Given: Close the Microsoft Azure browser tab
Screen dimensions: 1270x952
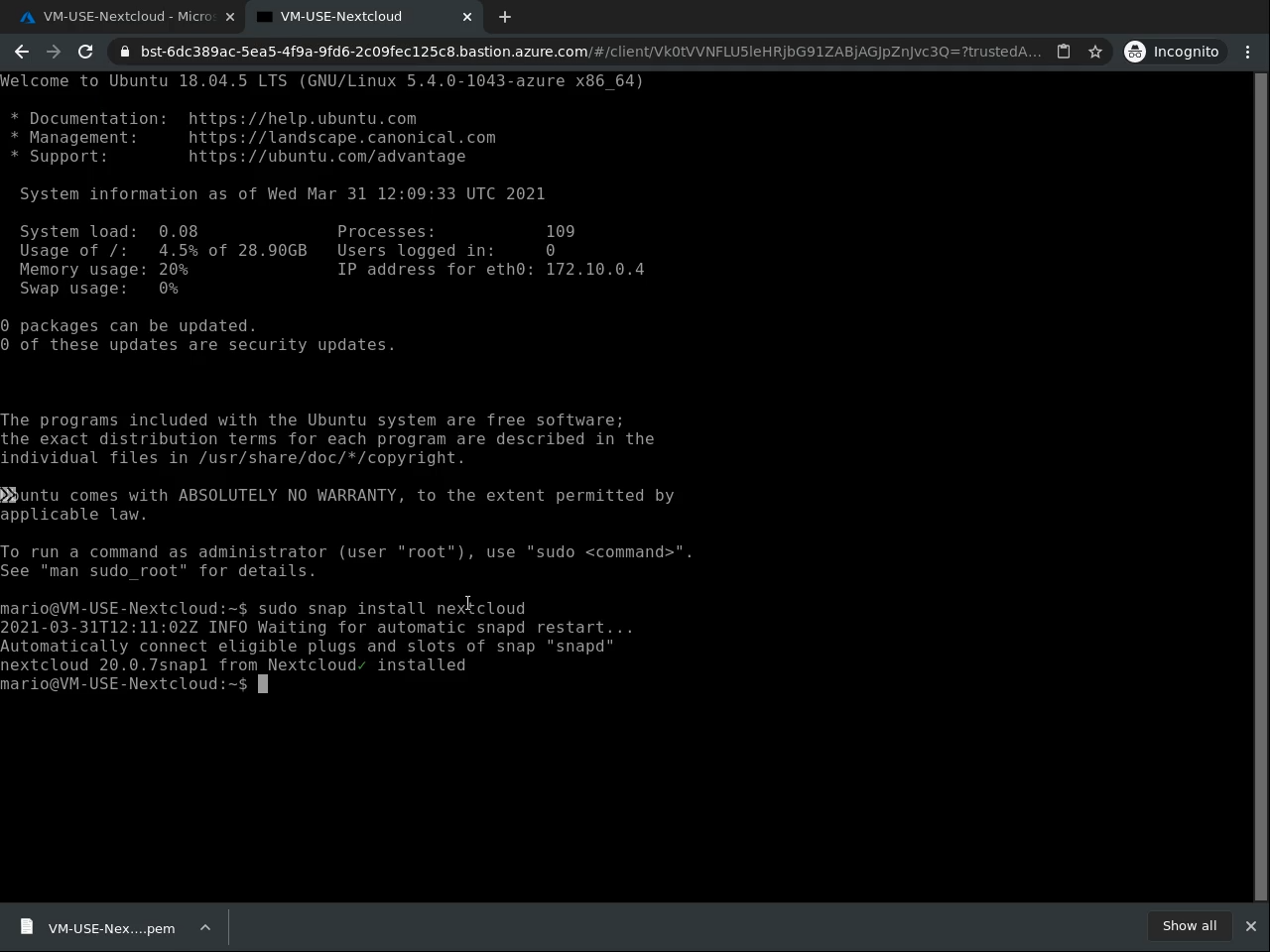Looking at the screenshot, I should tap(230, 17).
